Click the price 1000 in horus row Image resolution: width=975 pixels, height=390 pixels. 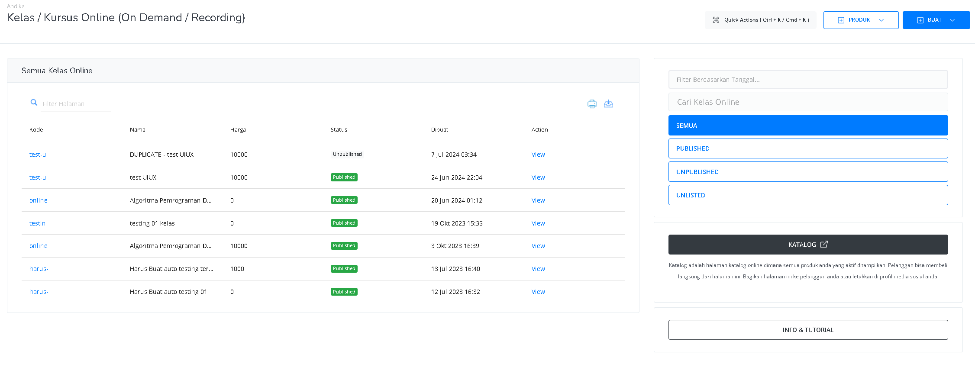point(237,269)
